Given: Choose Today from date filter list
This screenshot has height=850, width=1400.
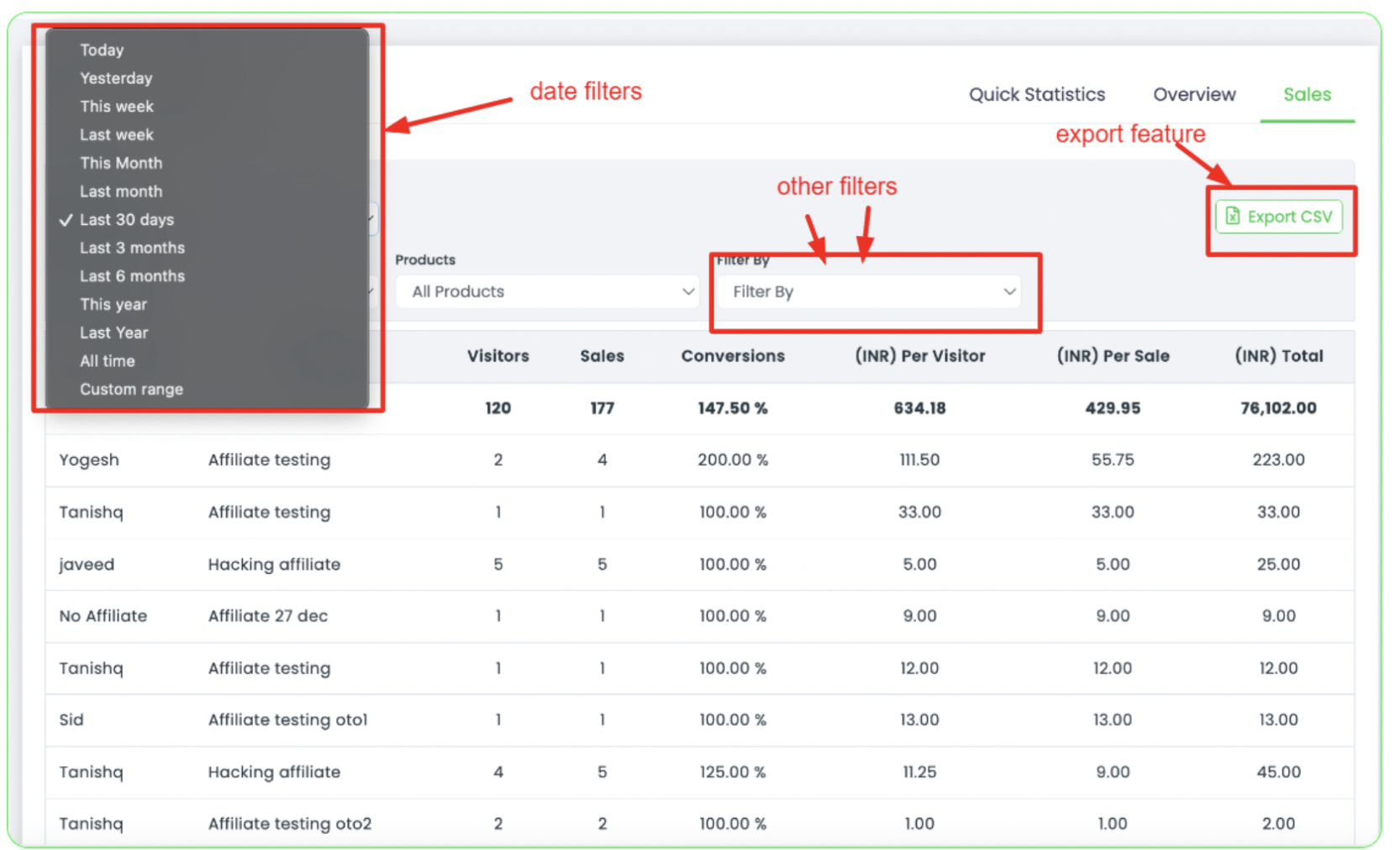Looking at the screenshot, I should (x=102, y=50).
